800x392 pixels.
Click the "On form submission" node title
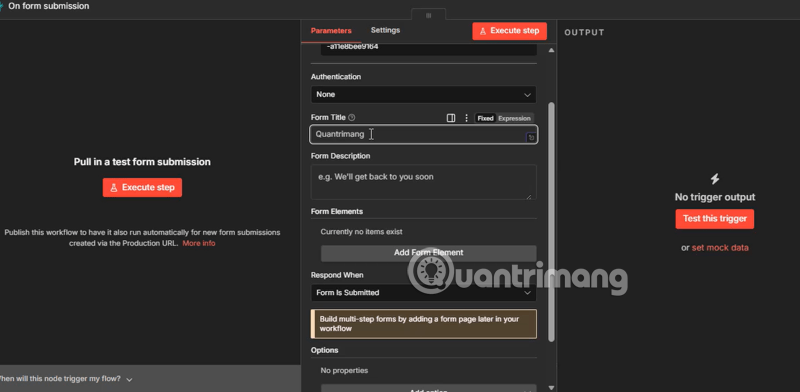[48, 6]
